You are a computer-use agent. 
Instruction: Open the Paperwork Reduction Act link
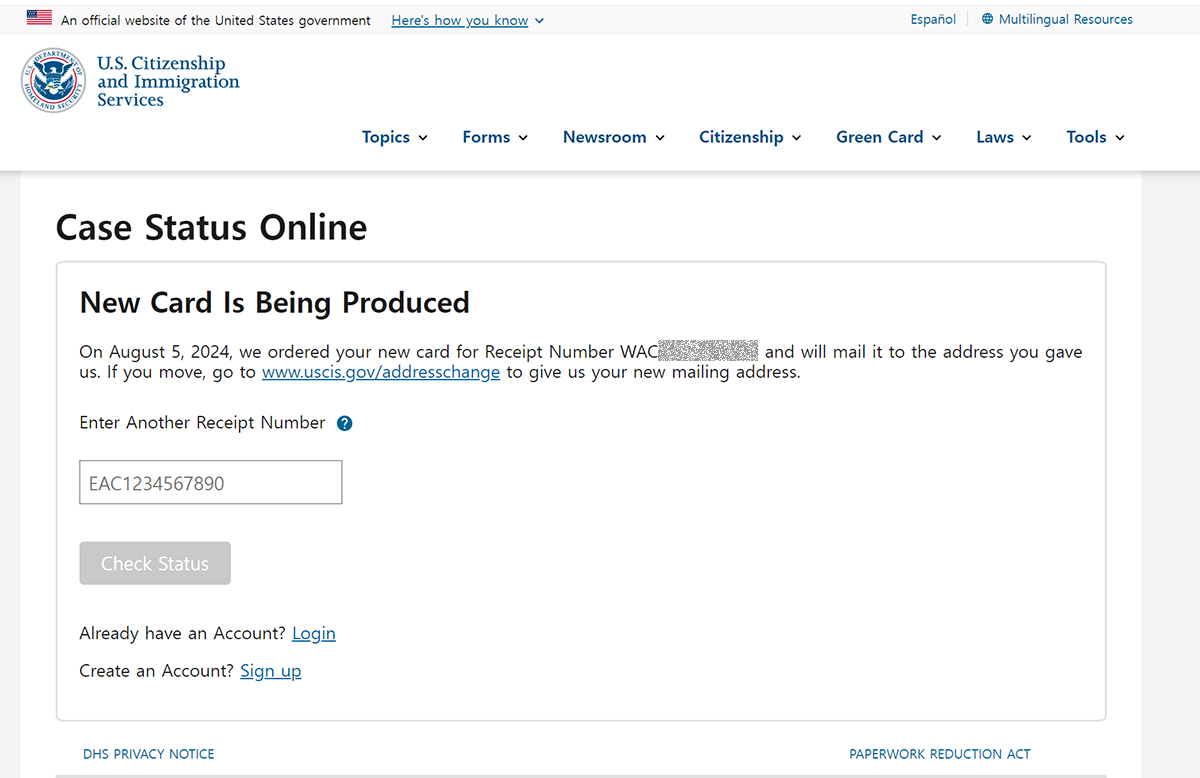pos(940,754)
